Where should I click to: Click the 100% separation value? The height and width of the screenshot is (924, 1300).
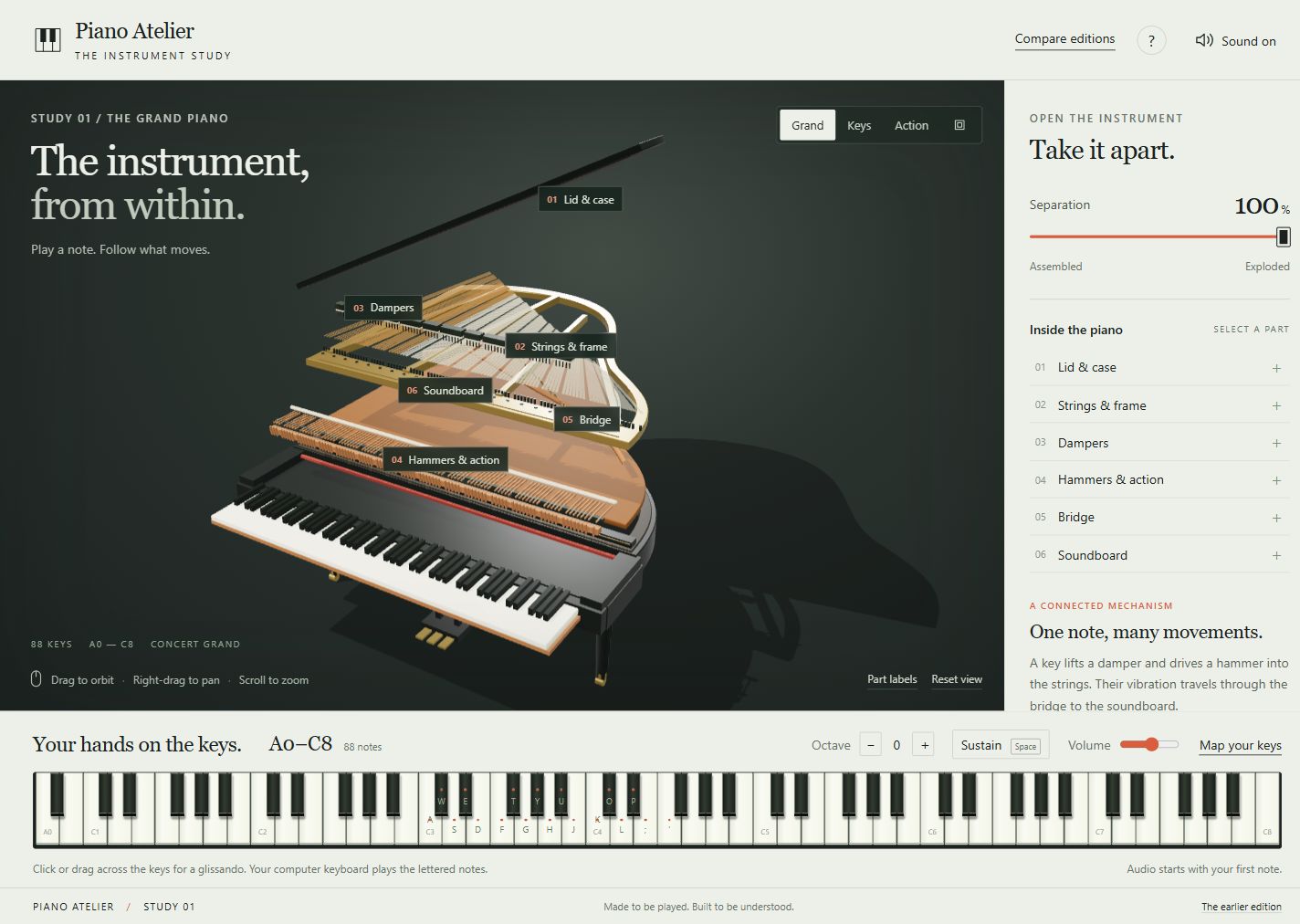(1262, 206)
